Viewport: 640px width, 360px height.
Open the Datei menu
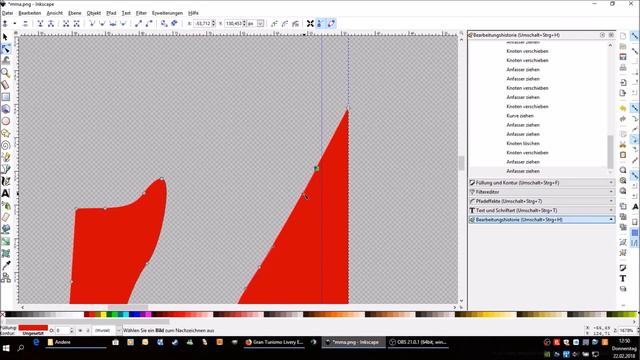(x=7, y=13)
